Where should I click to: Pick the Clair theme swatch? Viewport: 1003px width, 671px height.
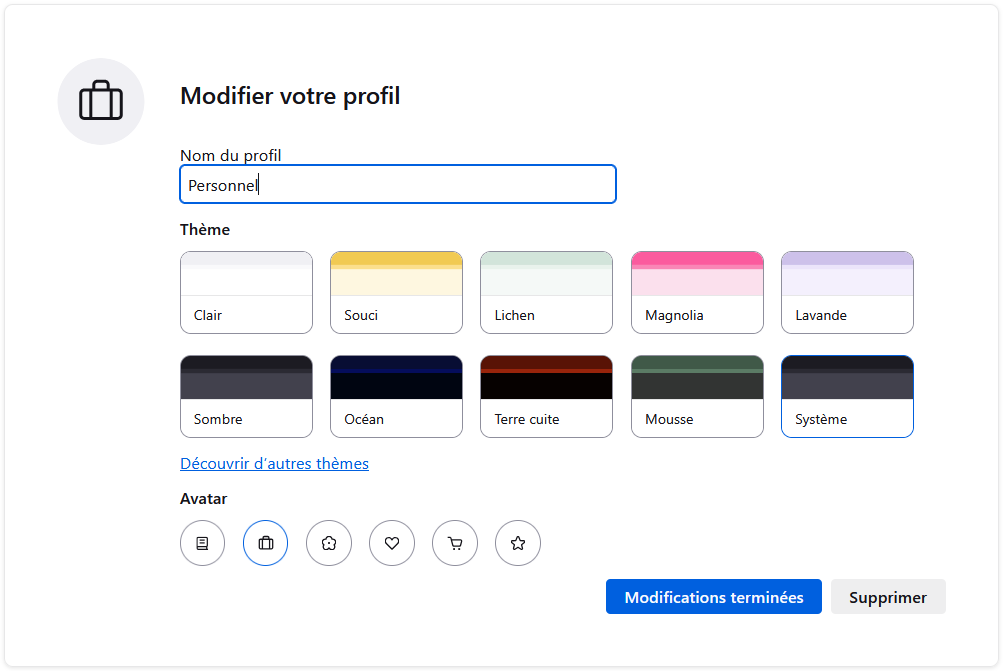point(246,292)
